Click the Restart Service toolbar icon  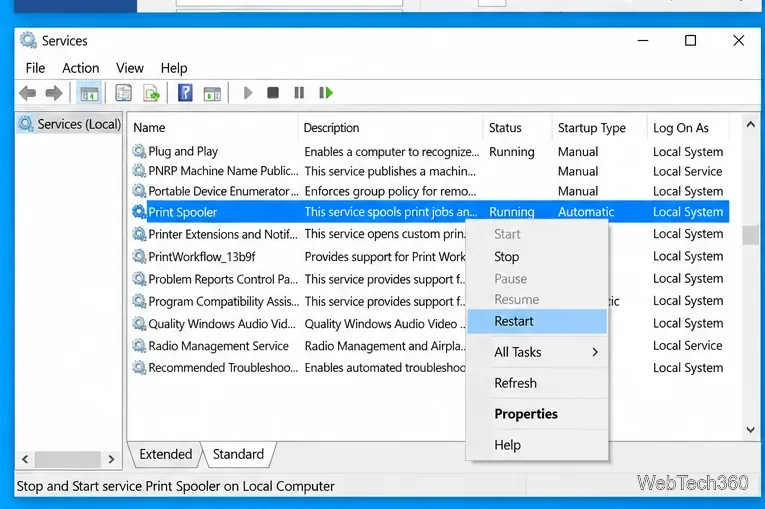[x=325, y=92]
